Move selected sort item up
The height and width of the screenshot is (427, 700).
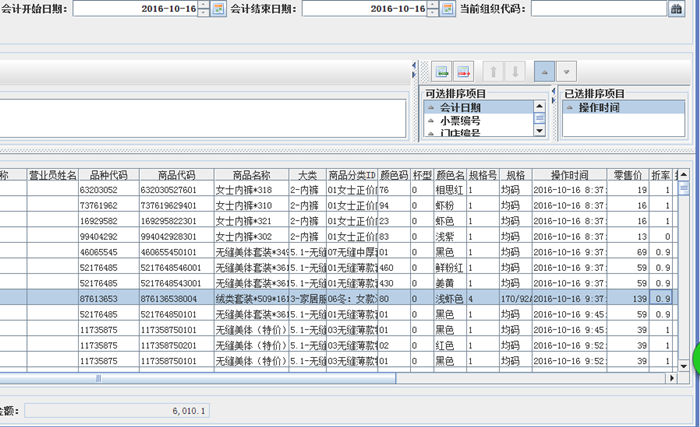click(493, 71)
